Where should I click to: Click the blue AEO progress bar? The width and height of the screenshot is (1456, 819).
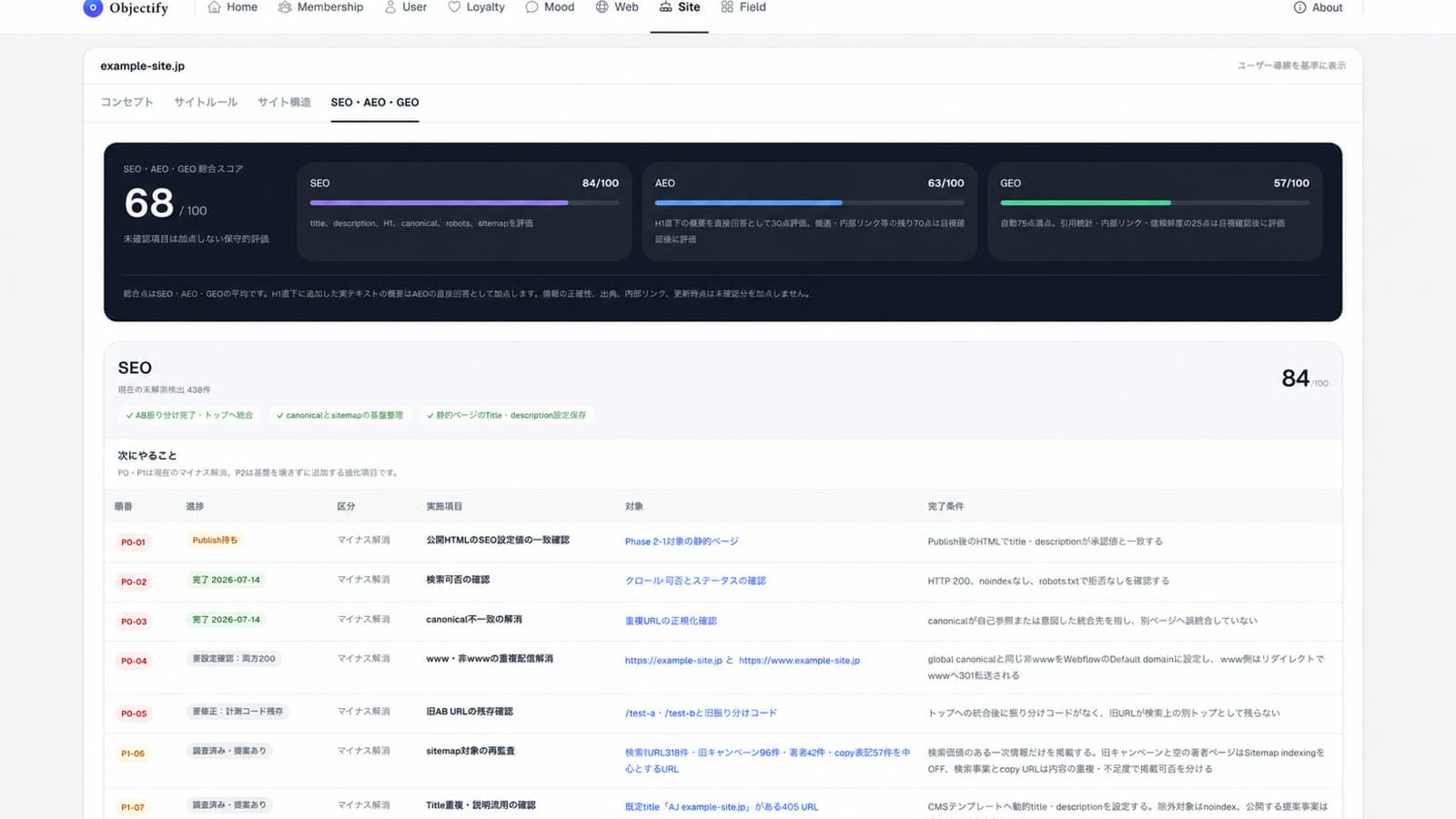748,203
